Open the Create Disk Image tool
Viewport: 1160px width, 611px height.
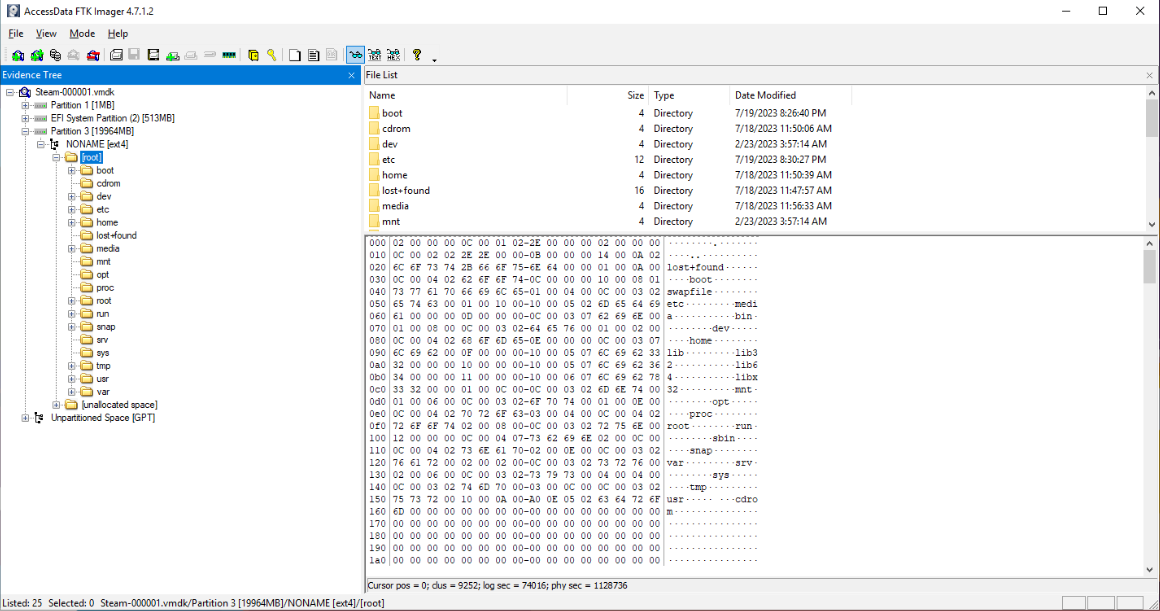point(116,55)
